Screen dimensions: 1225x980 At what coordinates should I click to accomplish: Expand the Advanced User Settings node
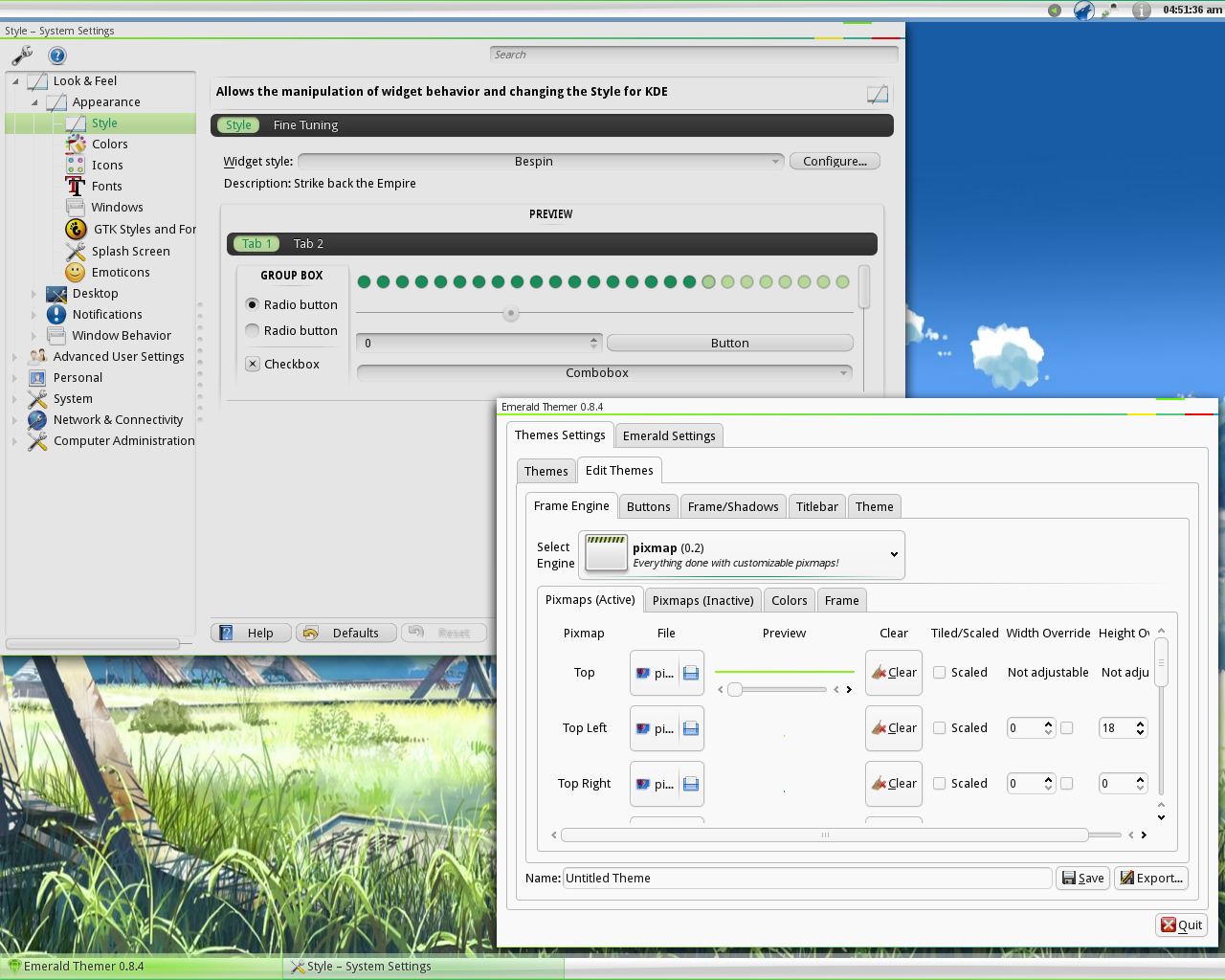[x=14, y=357]
